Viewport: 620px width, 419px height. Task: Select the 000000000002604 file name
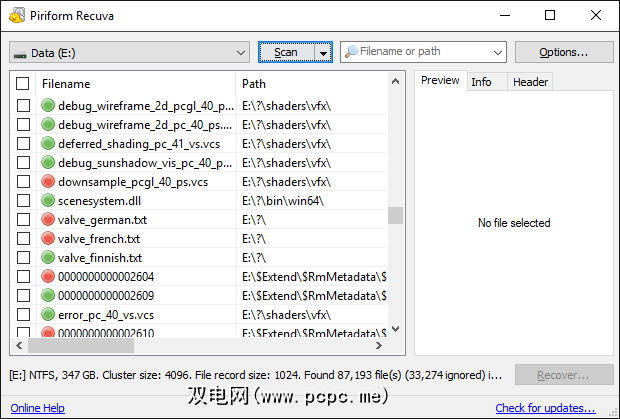106,277
